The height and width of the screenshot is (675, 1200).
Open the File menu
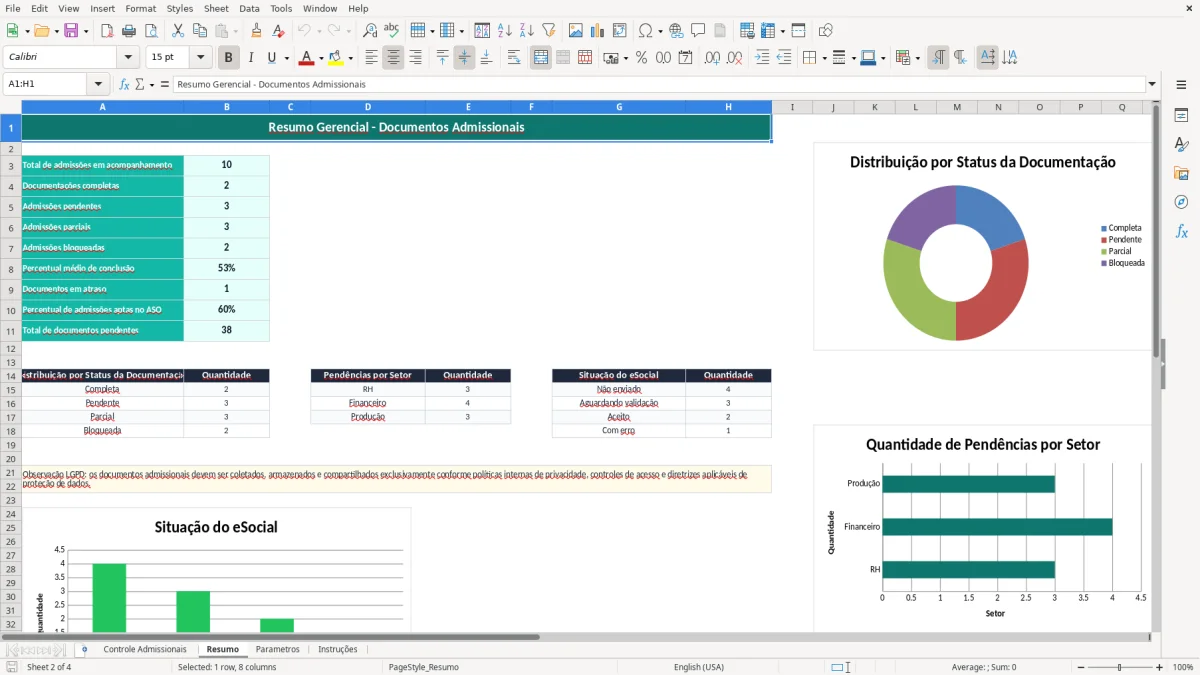click(13, 8)
